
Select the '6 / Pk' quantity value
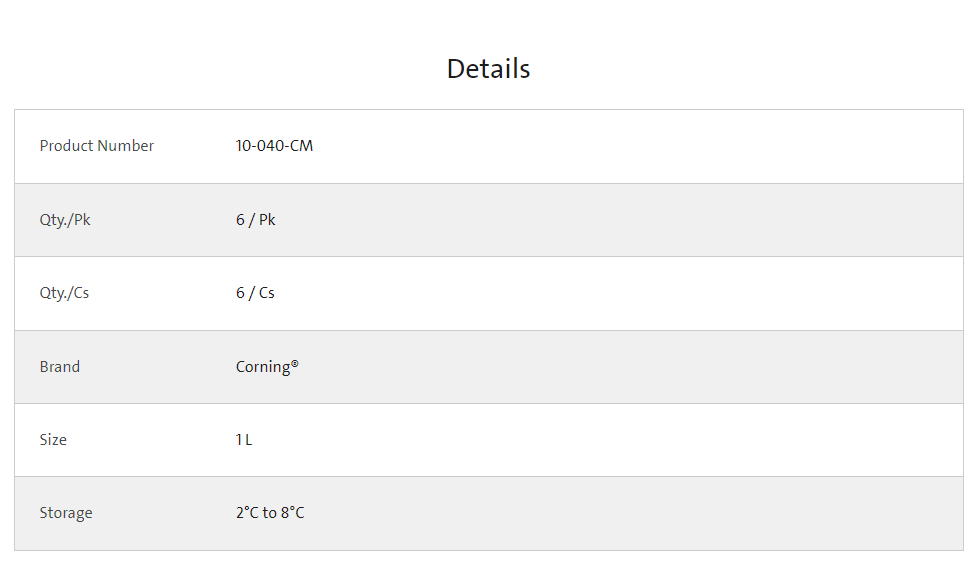(255, 220)
